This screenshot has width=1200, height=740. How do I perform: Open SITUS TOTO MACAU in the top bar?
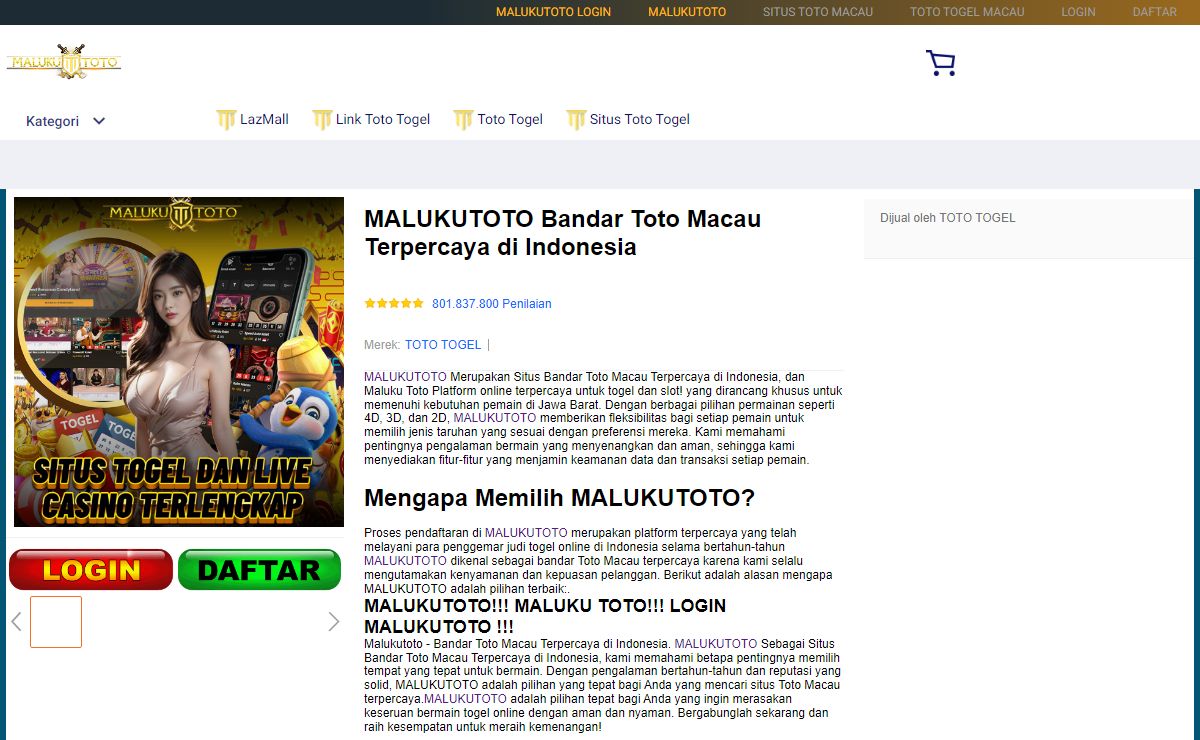point(818,12)
